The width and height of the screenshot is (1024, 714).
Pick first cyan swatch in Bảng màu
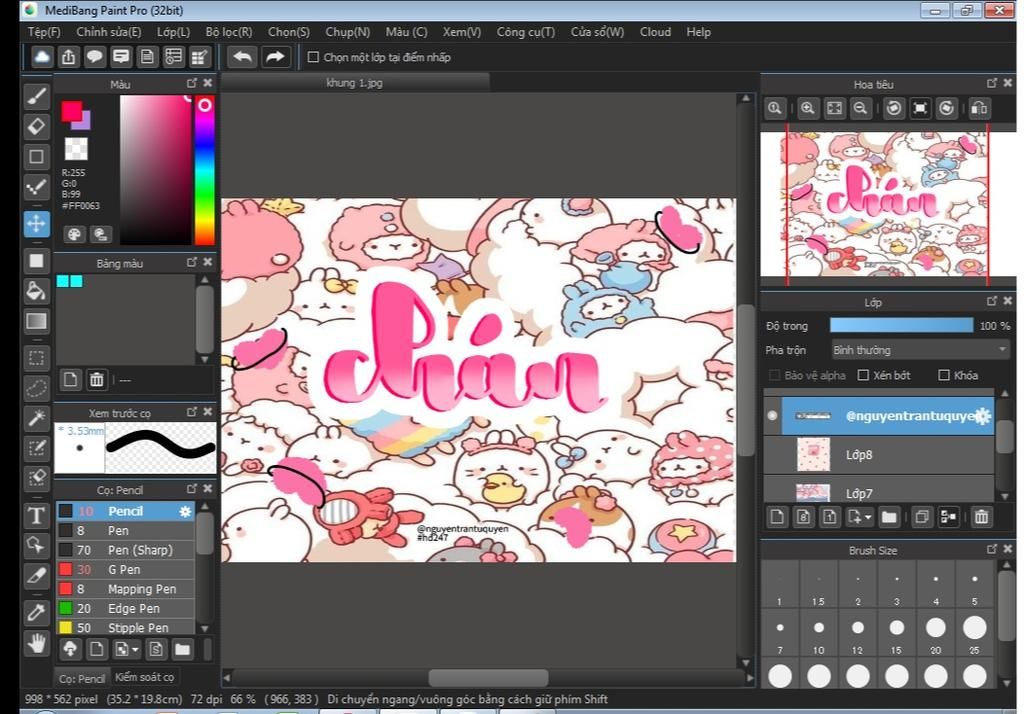click(63, 281)
